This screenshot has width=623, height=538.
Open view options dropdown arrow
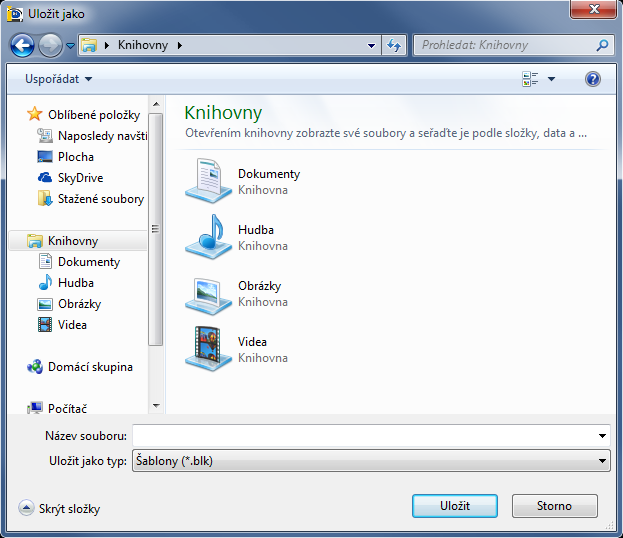click(x=551, y=79)
